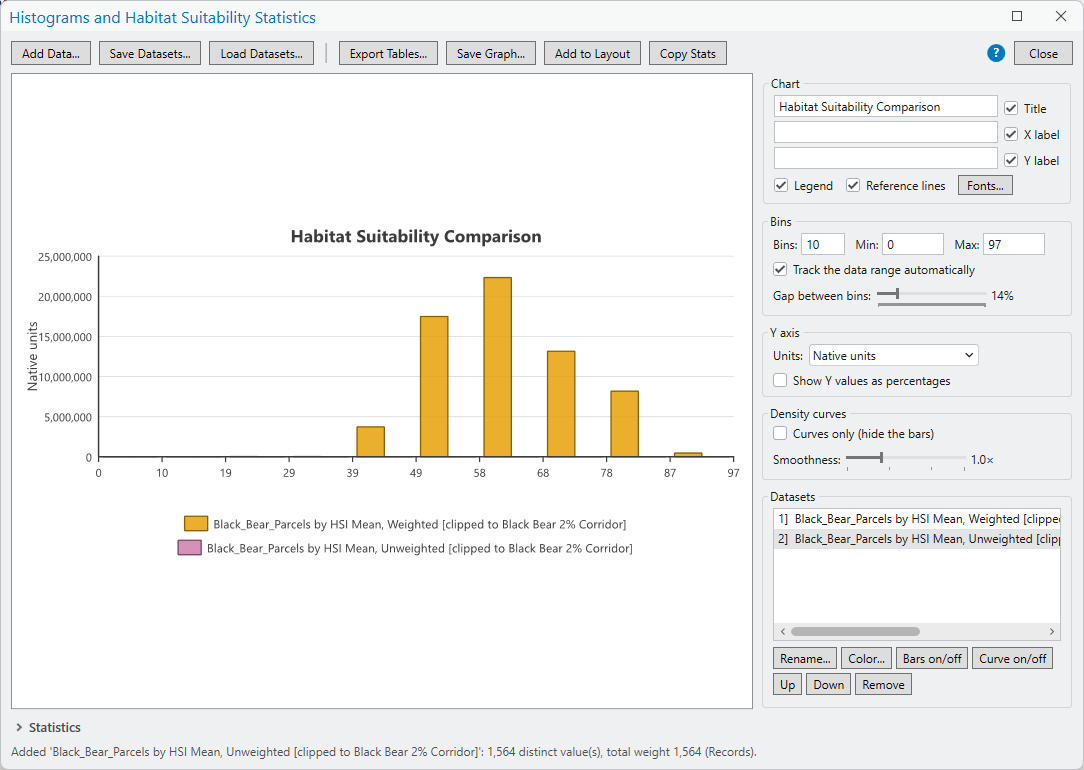Image resolution: width=1084 pixels, height=770 pixels.
Task: Uncheck Reference lines checkbox
Action: click(x=853, y=185)
